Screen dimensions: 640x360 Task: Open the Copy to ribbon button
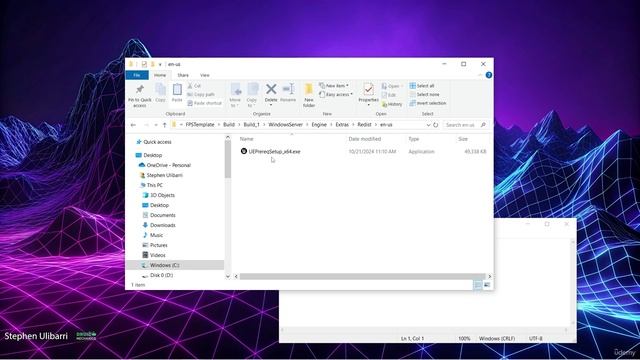pos(252,95)
